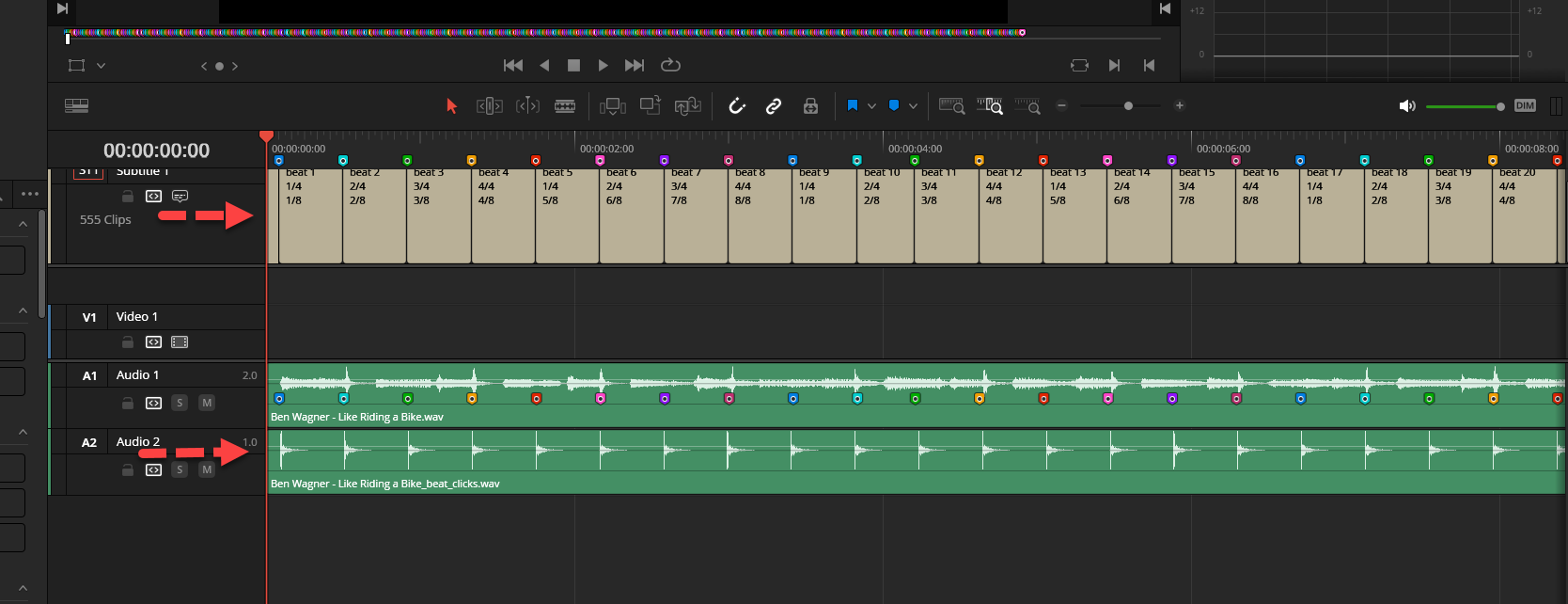Play timeline in reverse
Viewport: 1568px width, 604px height.
click(544, 65)
